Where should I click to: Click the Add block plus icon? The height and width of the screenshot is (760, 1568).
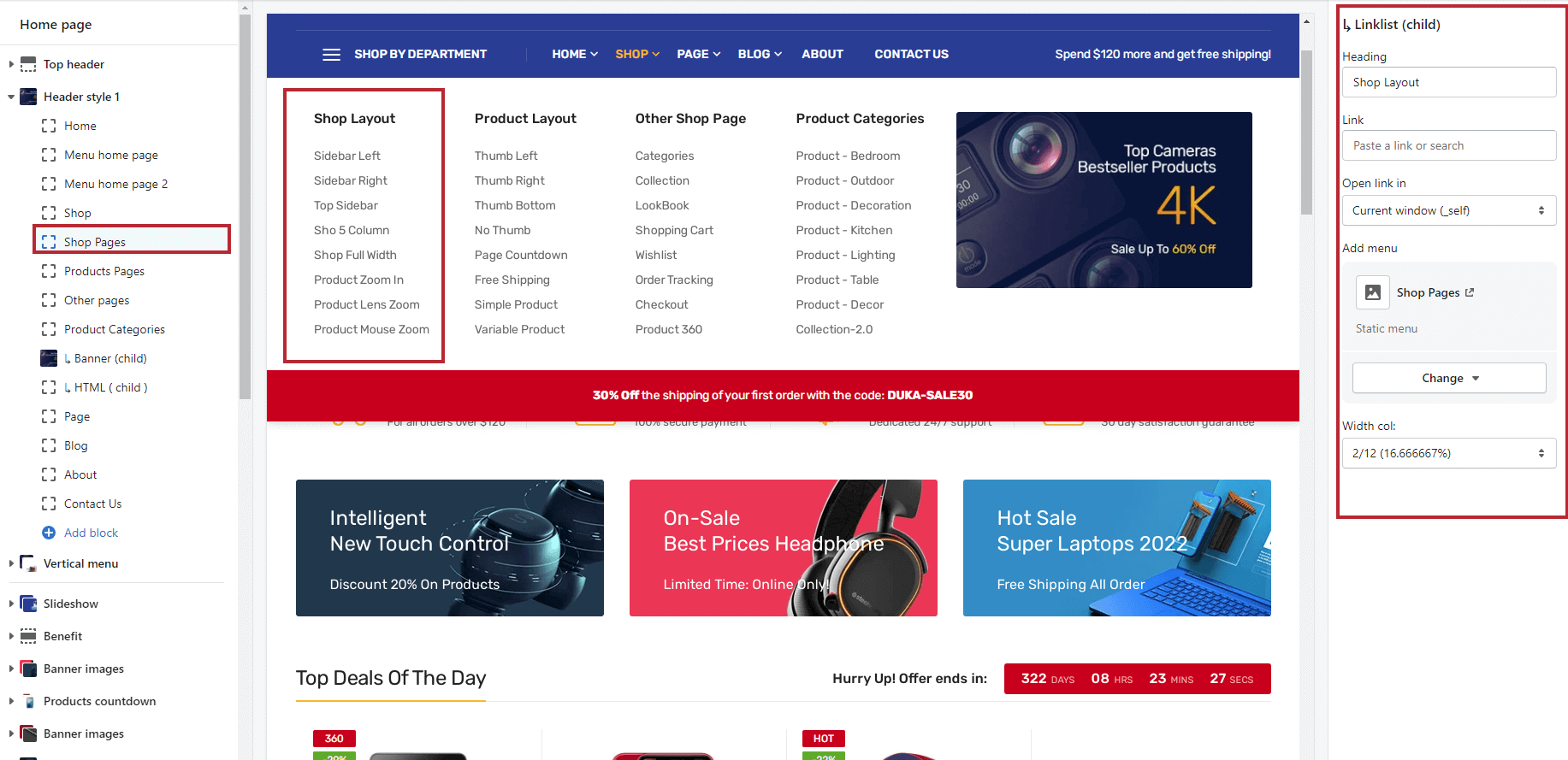click(x=49, y=533)
